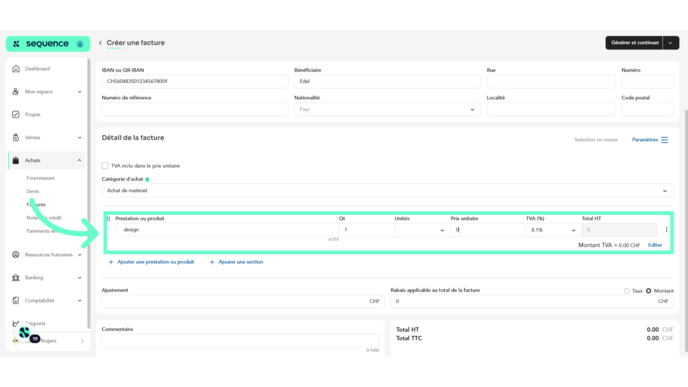Viewport: 688px width, 387px height.
Task: Click the Numéro input field
Action: (647, 81)
